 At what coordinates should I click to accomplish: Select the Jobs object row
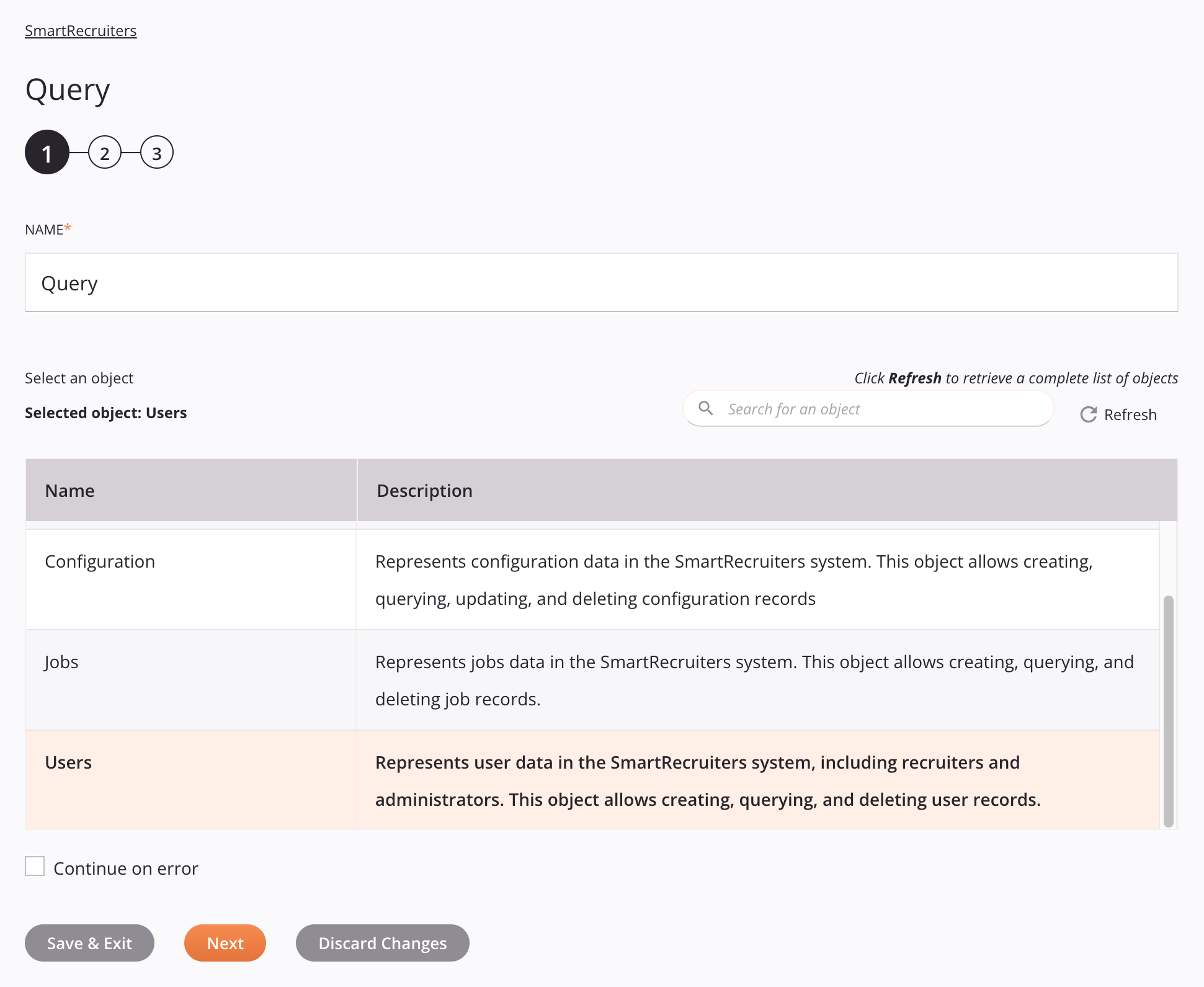tap(591, 679)
